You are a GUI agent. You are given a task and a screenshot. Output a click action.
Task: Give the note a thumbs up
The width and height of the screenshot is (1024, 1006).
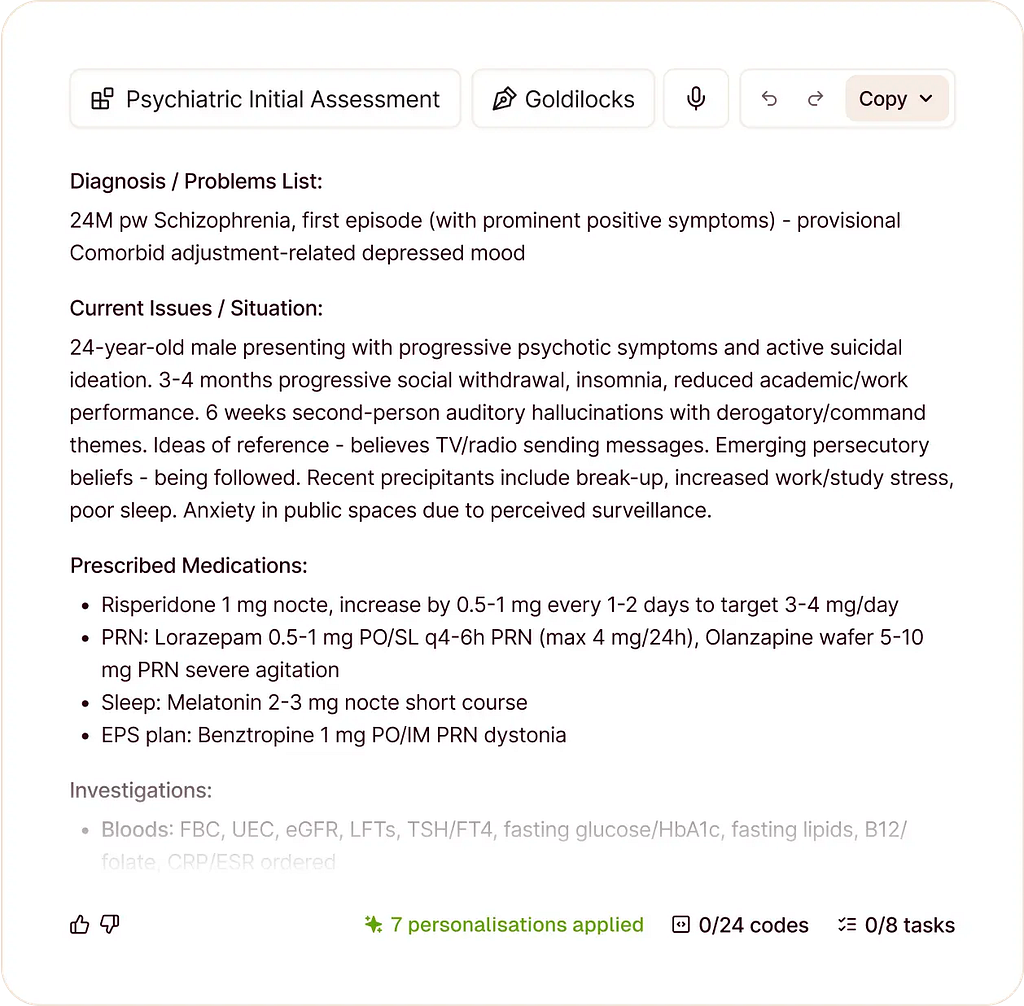[79, 925]
